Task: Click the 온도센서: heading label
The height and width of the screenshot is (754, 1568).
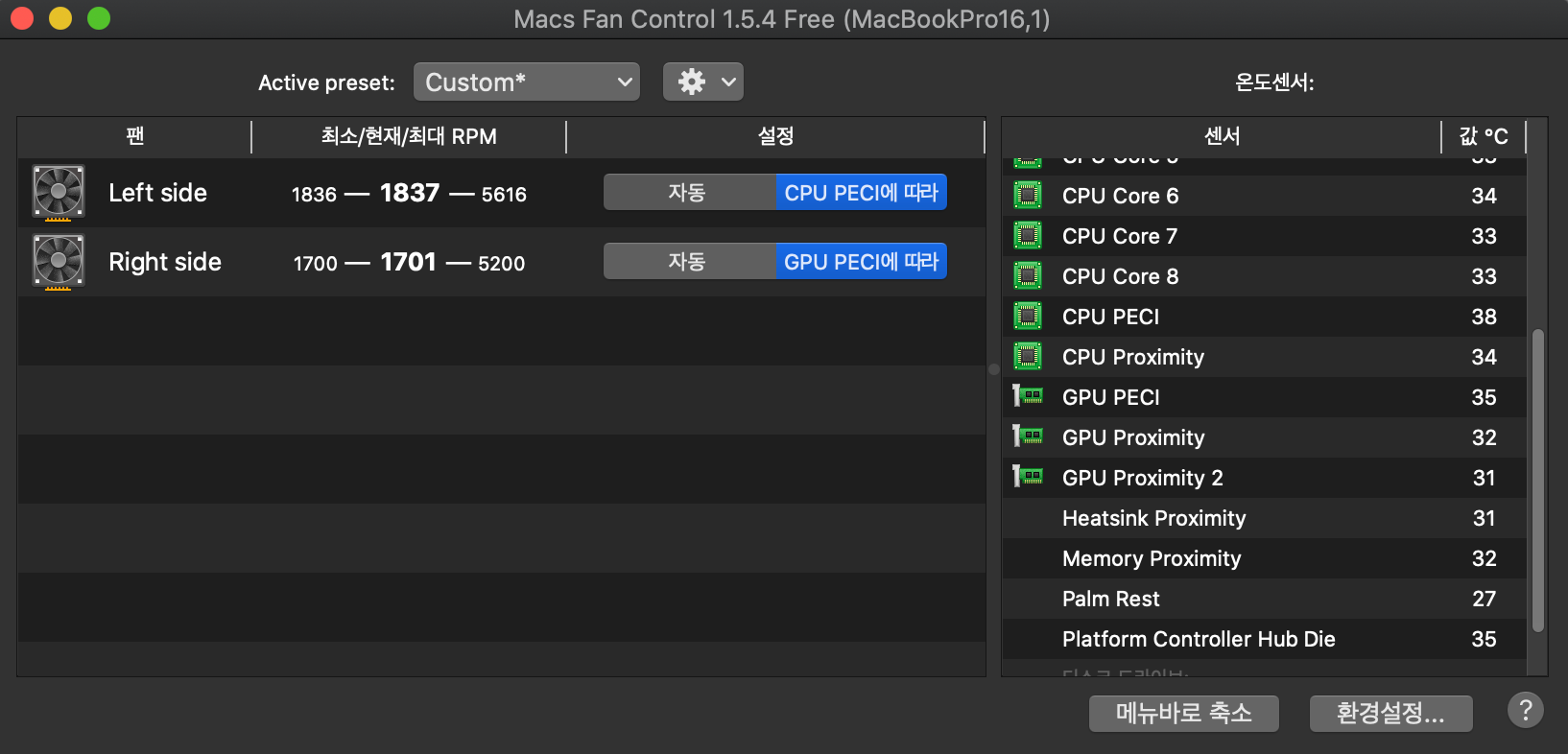Action: click(1274, 82)
